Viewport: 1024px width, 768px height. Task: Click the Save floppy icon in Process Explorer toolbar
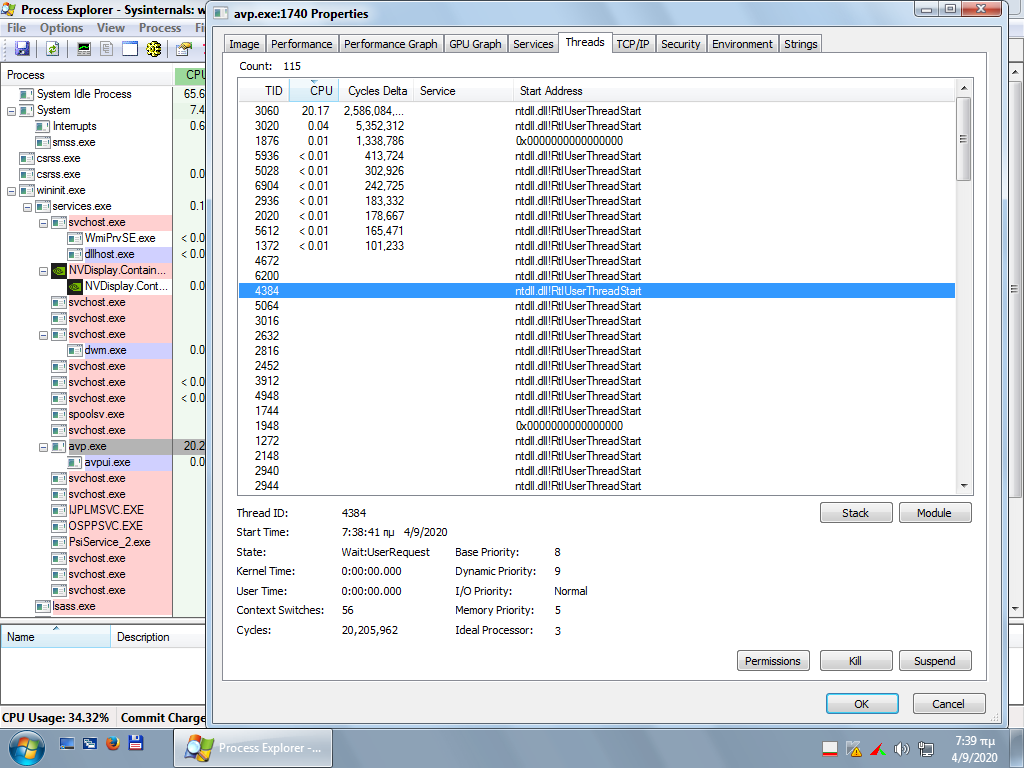point(22,48)
